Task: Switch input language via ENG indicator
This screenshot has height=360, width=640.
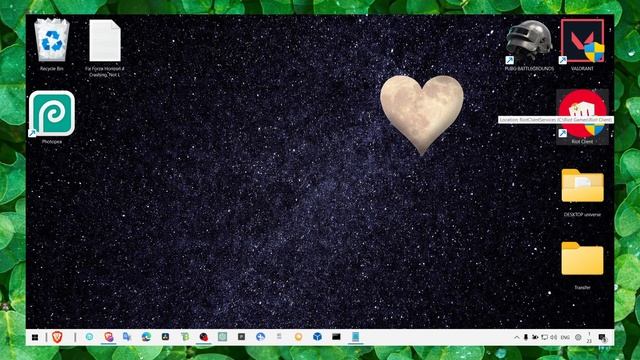Action: click(x=565, y=338)
